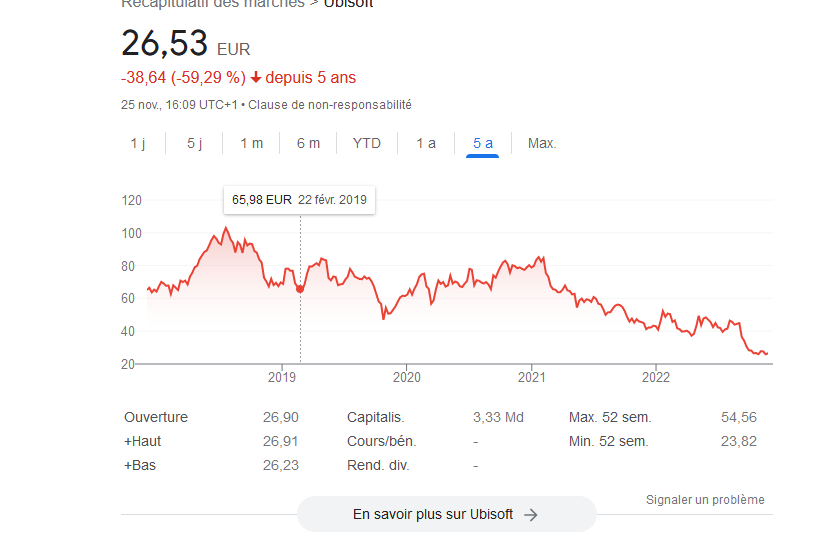Open the YTD chart view

[367, 143]
